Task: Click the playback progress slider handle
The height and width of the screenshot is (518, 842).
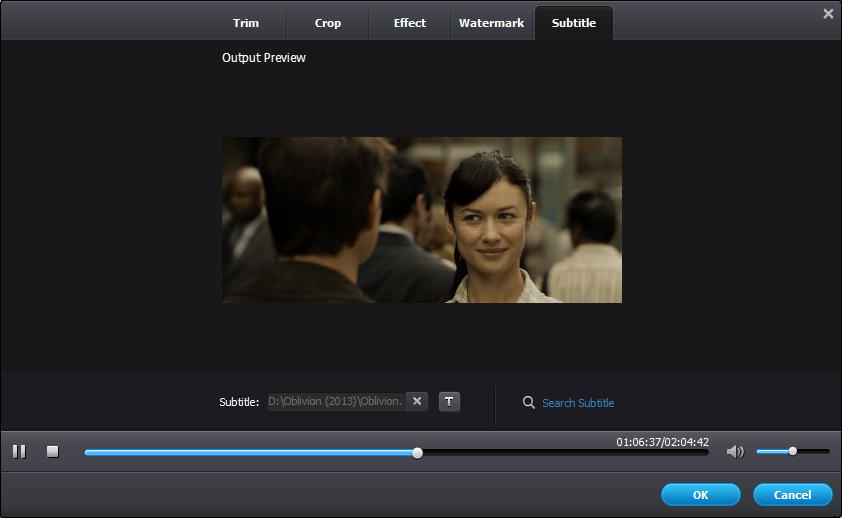Action: 417,453
